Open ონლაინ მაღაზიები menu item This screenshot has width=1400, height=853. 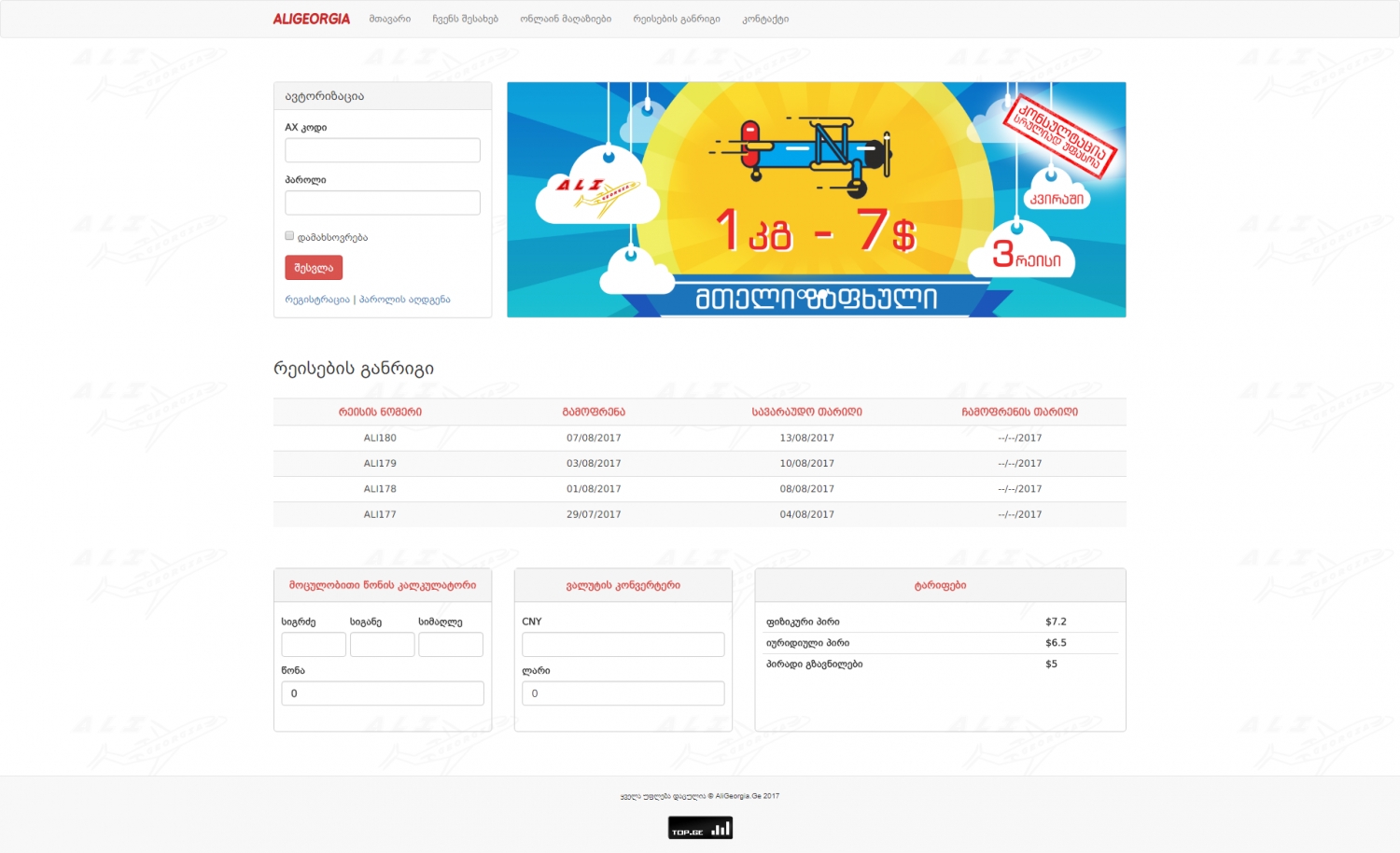(x=566, y=19)
